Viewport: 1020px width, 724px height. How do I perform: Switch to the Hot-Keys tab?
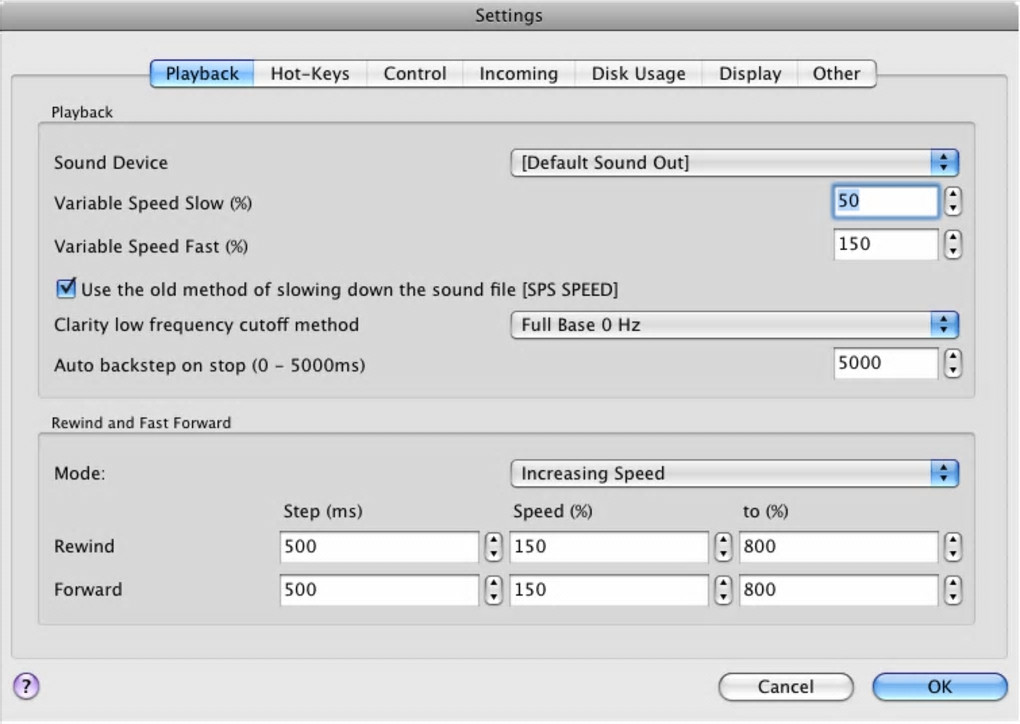coord(310,74)
